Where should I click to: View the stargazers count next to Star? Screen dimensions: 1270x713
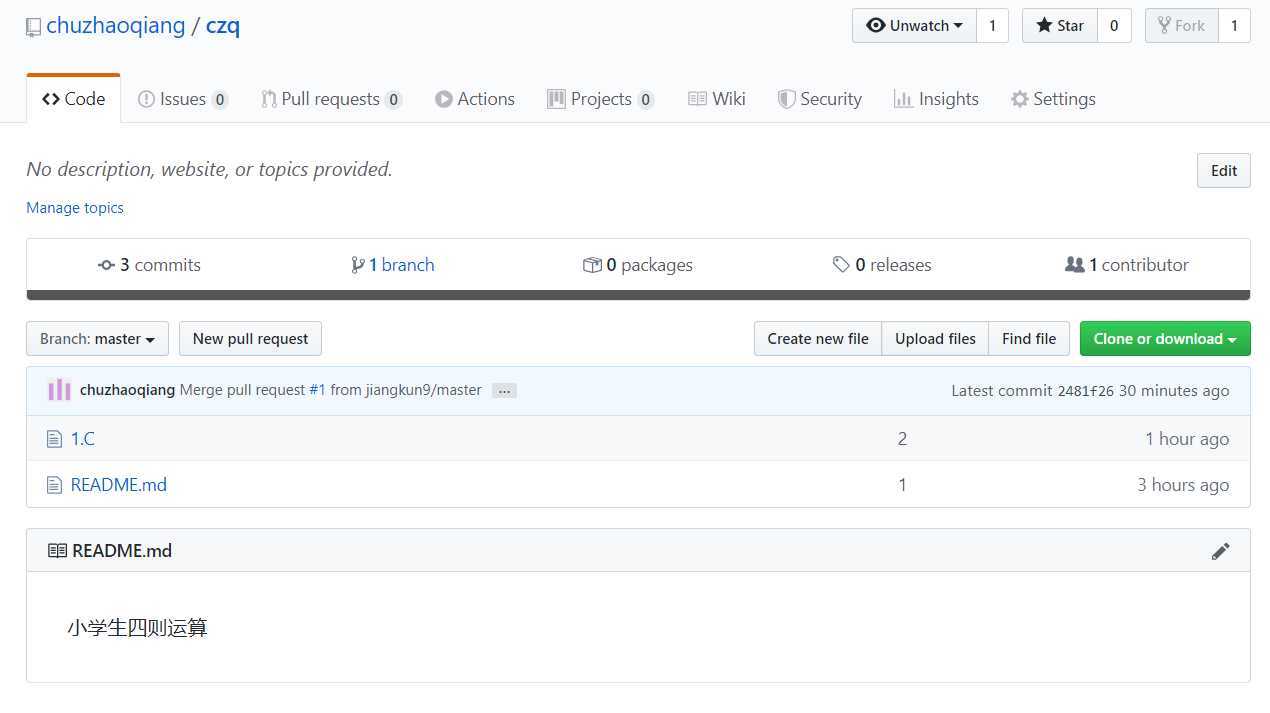point(1114,26)
